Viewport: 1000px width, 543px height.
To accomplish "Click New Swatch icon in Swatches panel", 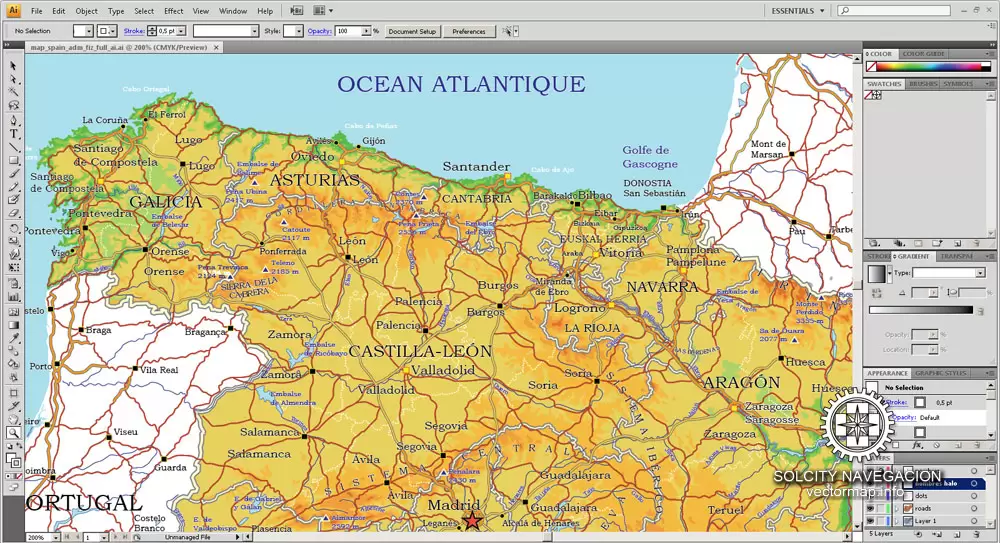I will pos(957,243).
